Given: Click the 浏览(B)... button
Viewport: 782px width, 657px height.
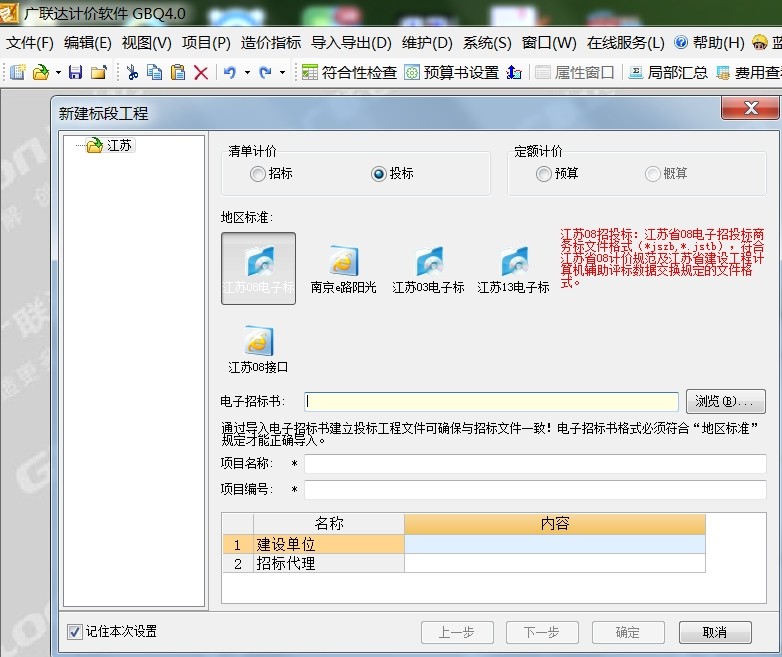Looking at the screenshot, I should pos(726,402).
